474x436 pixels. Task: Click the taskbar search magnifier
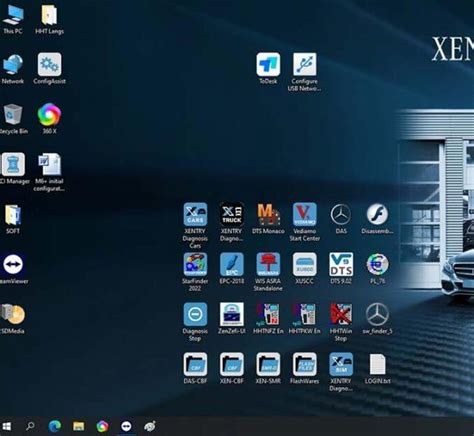click(x=30, y=426)
